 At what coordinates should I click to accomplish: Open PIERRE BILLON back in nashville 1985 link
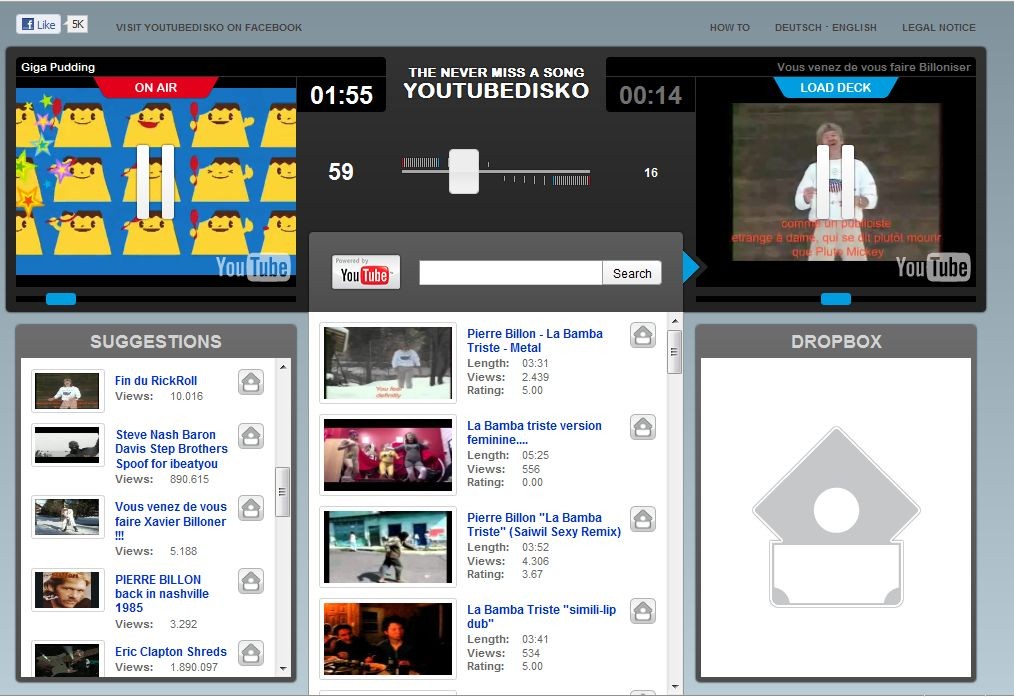[x=162, y=594]
